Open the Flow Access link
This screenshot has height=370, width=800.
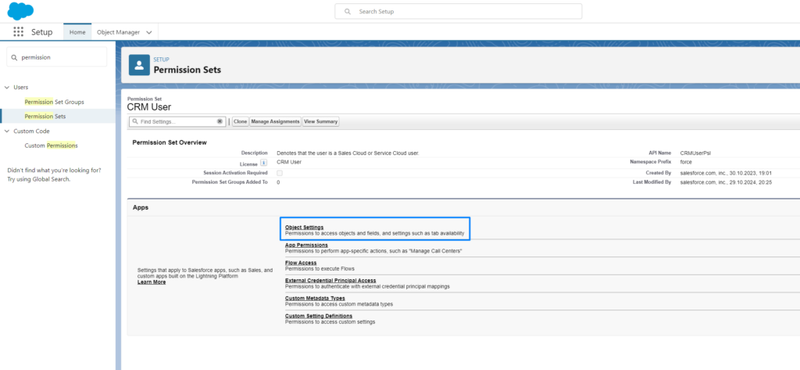tap(301, 263)
